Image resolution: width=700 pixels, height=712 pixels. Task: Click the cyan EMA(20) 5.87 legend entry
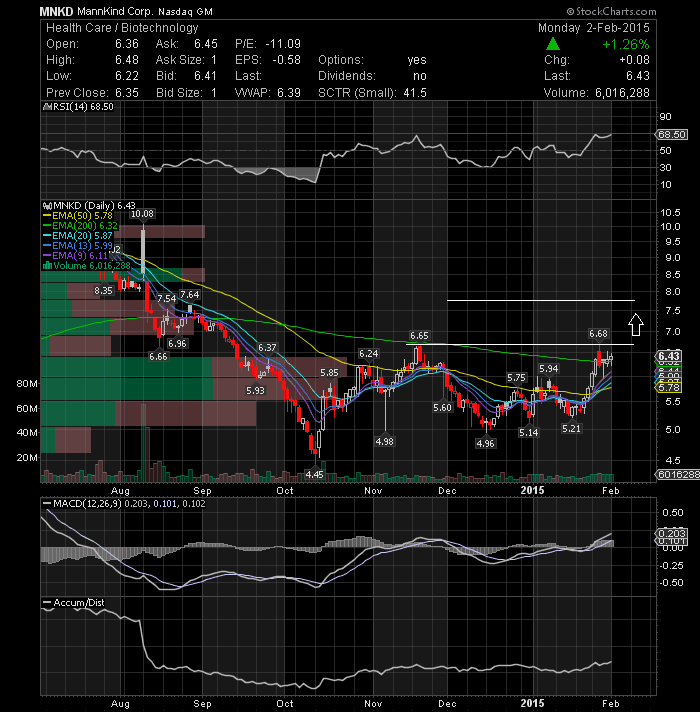coord(78,236)
